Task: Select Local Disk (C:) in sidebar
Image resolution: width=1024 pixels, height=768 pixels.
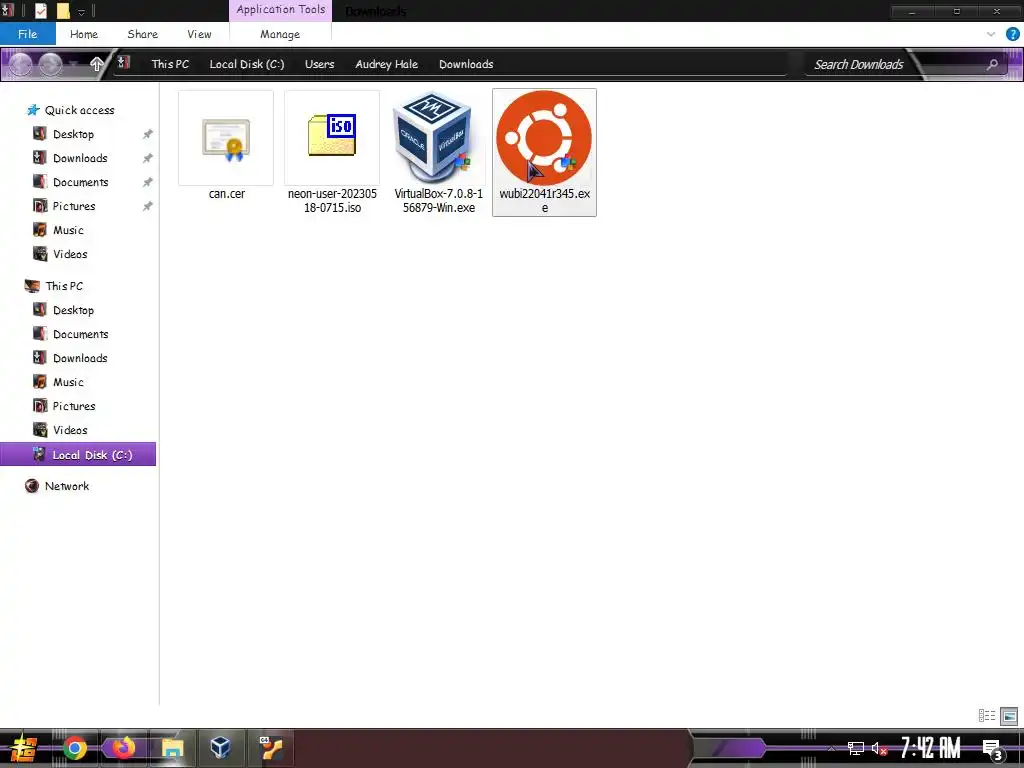Action: (x=78, y=455)
